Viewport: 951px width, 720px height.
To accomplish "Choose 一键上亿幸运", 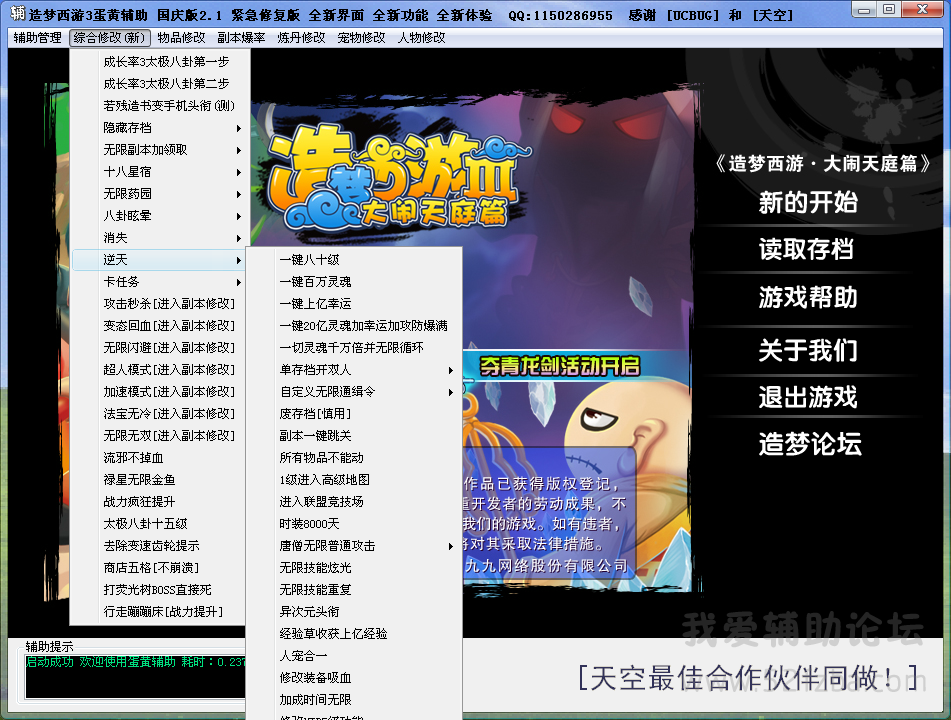I will pyautogui.click(x=354, y=304).
